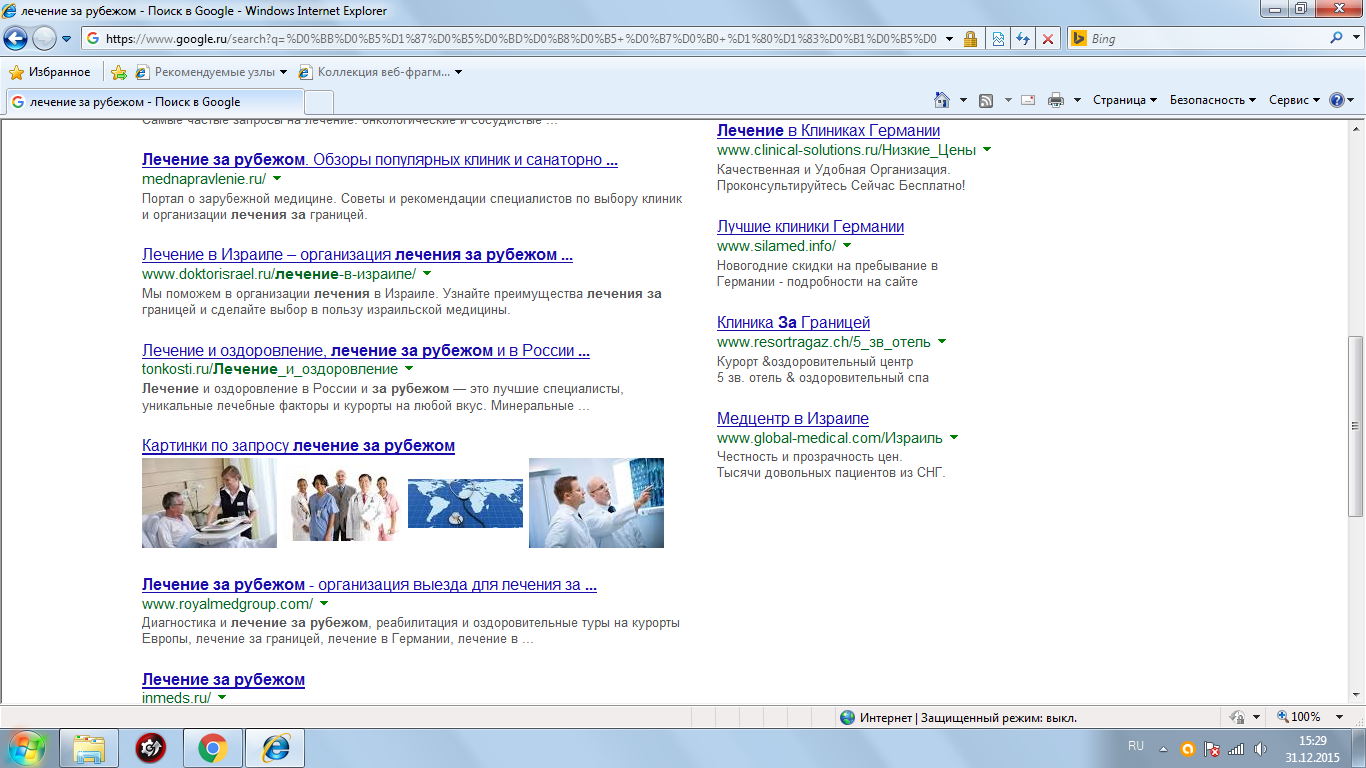This screenshot has height=768, width=1366.
Task: Open the 100% zoom level control
Action: [x=1311, y=717]
